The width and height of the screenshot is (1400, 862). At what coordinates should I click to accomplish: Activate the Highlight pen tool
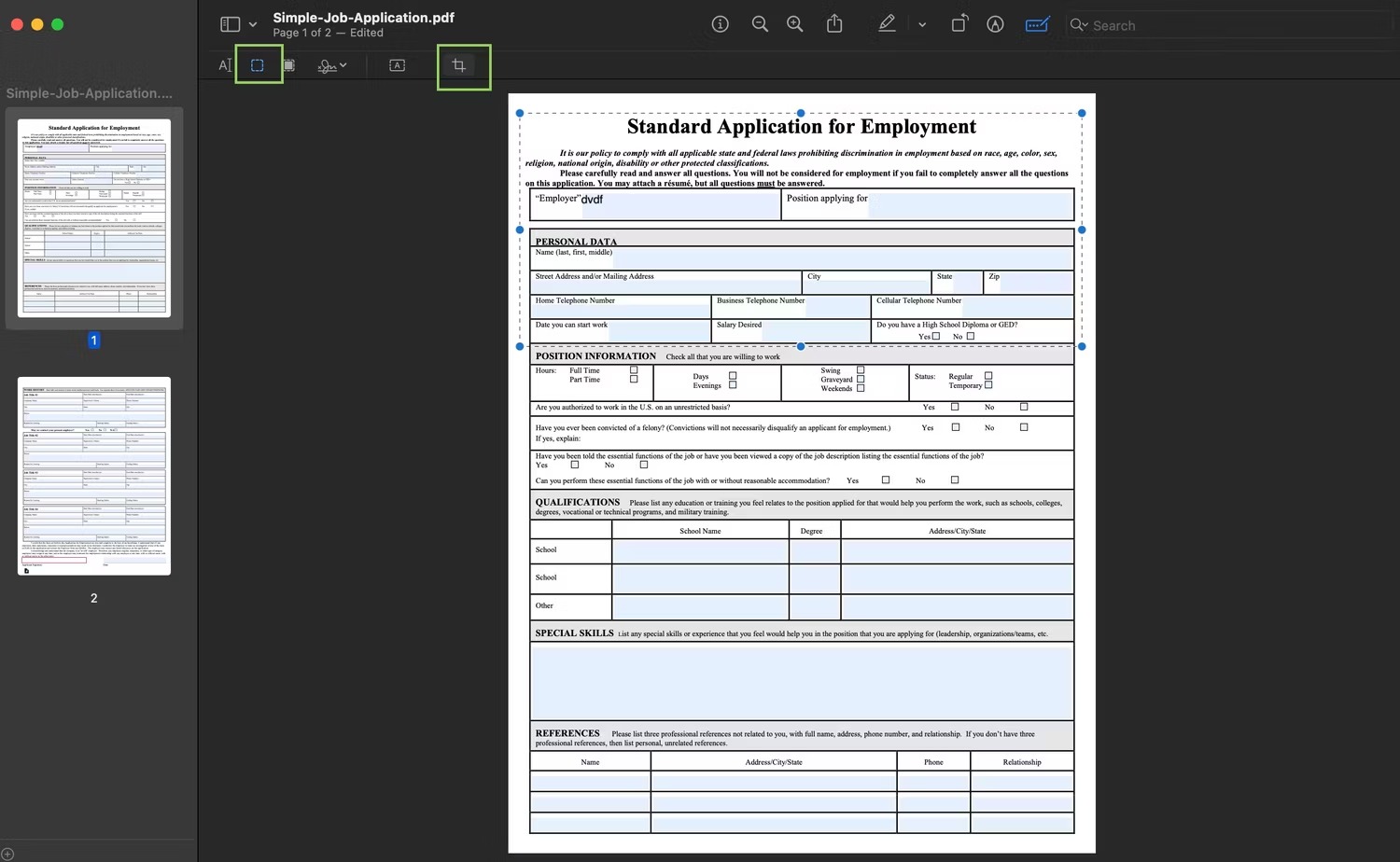pyautogui.click(x=887, y=24)
